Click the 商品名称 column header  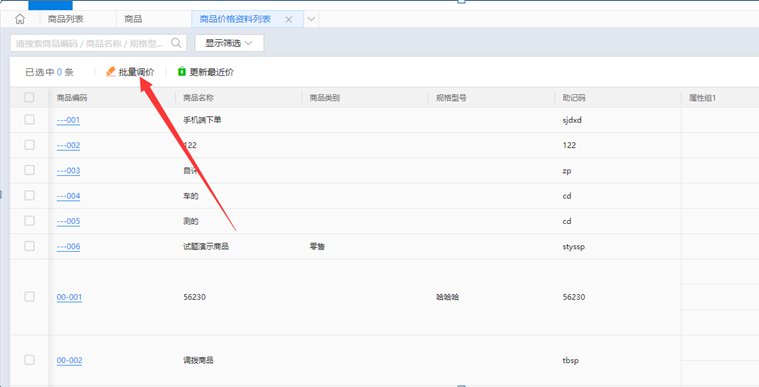(198, 98)
